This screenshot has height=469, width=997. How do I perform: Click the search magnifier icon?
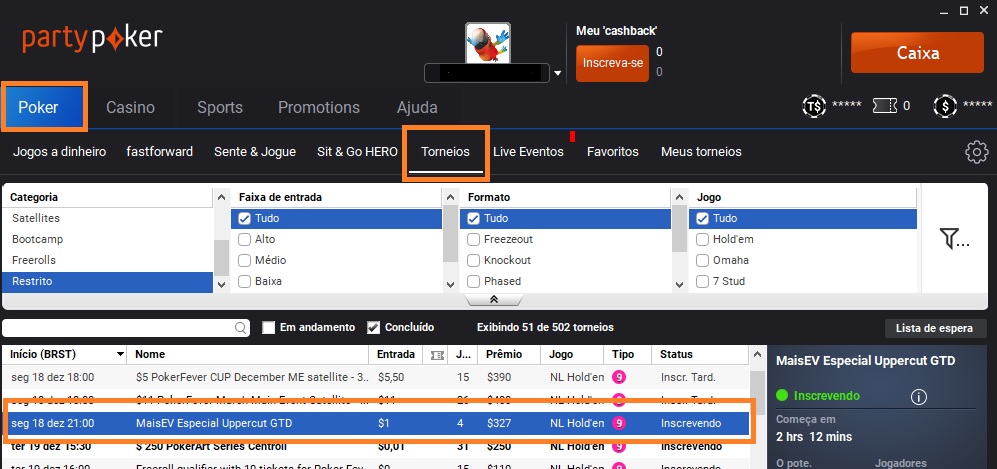[x=242, y=328]
